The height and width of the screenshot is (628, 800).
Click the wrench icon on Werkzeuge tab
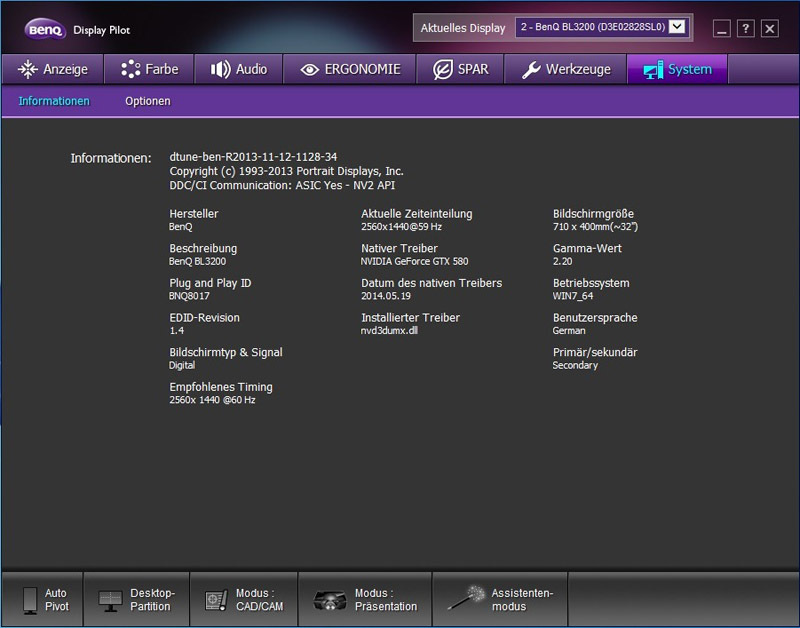[x=531, y=69]
